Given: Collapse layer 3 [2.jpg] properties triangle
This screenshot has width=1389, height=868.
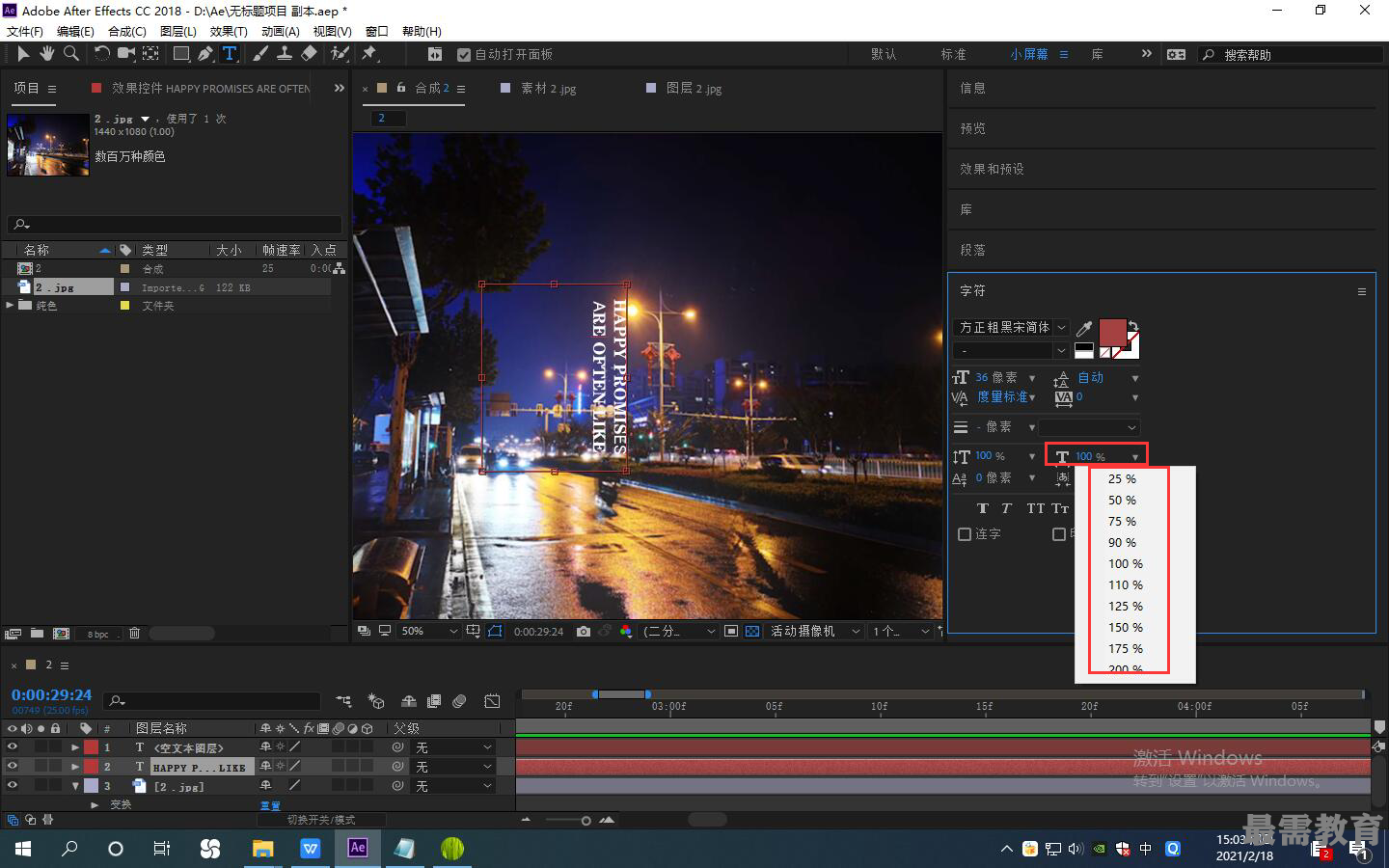Looking at the screenshot, I should click(75, 786).
